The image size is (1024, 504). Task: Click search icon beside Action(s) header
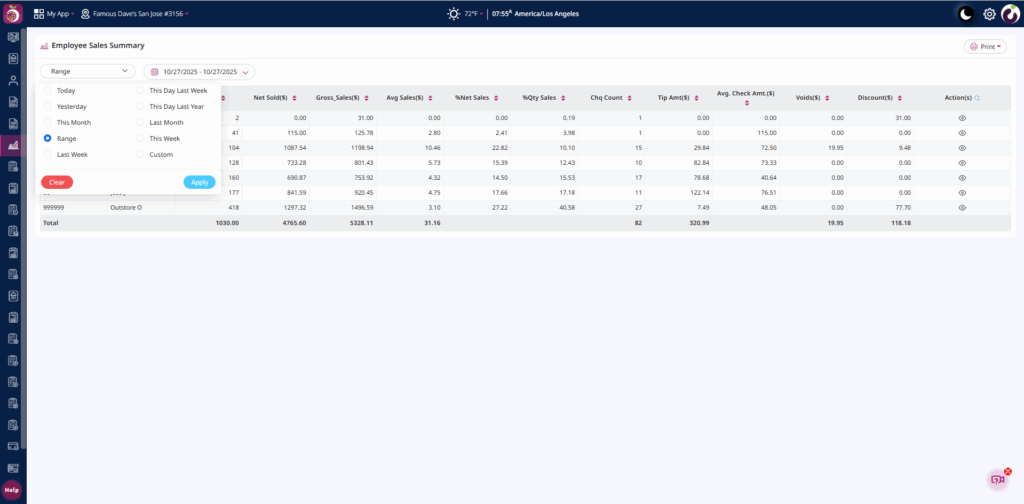pyautogui.click(x=977, y=98)
